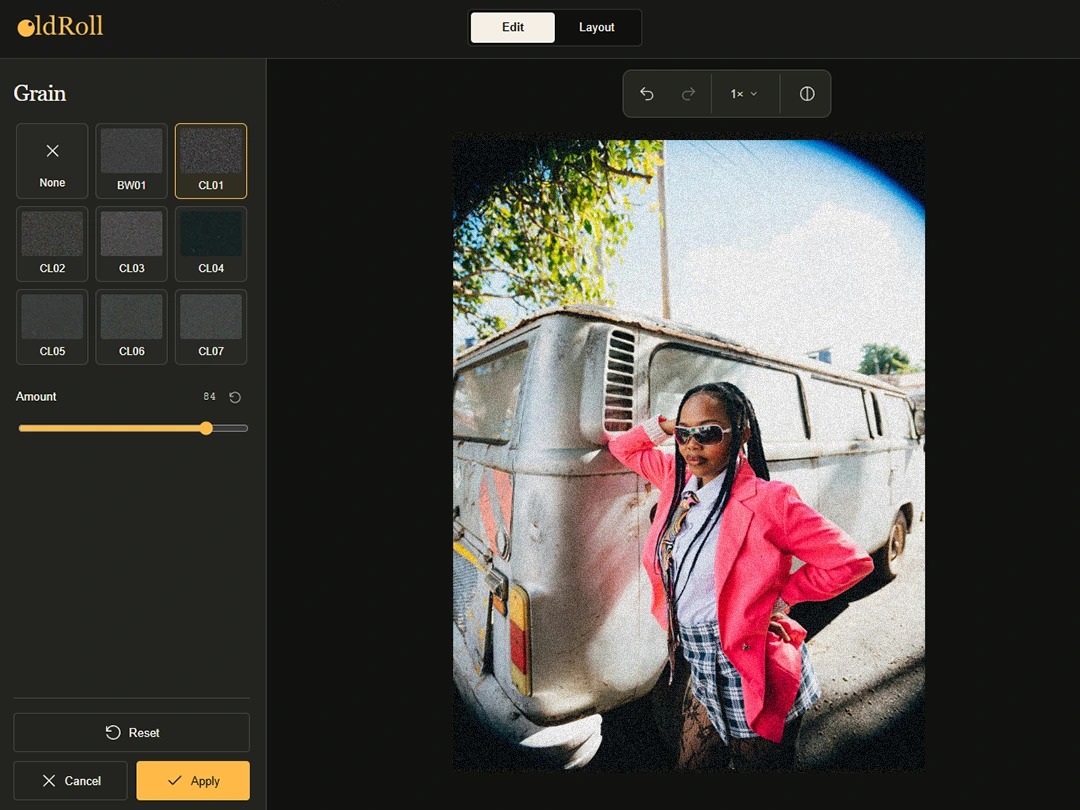Image resolution: width=1080 pixels, height=810 pixels.
Task: Choose the BW01 grain preset
Action: 132,161
